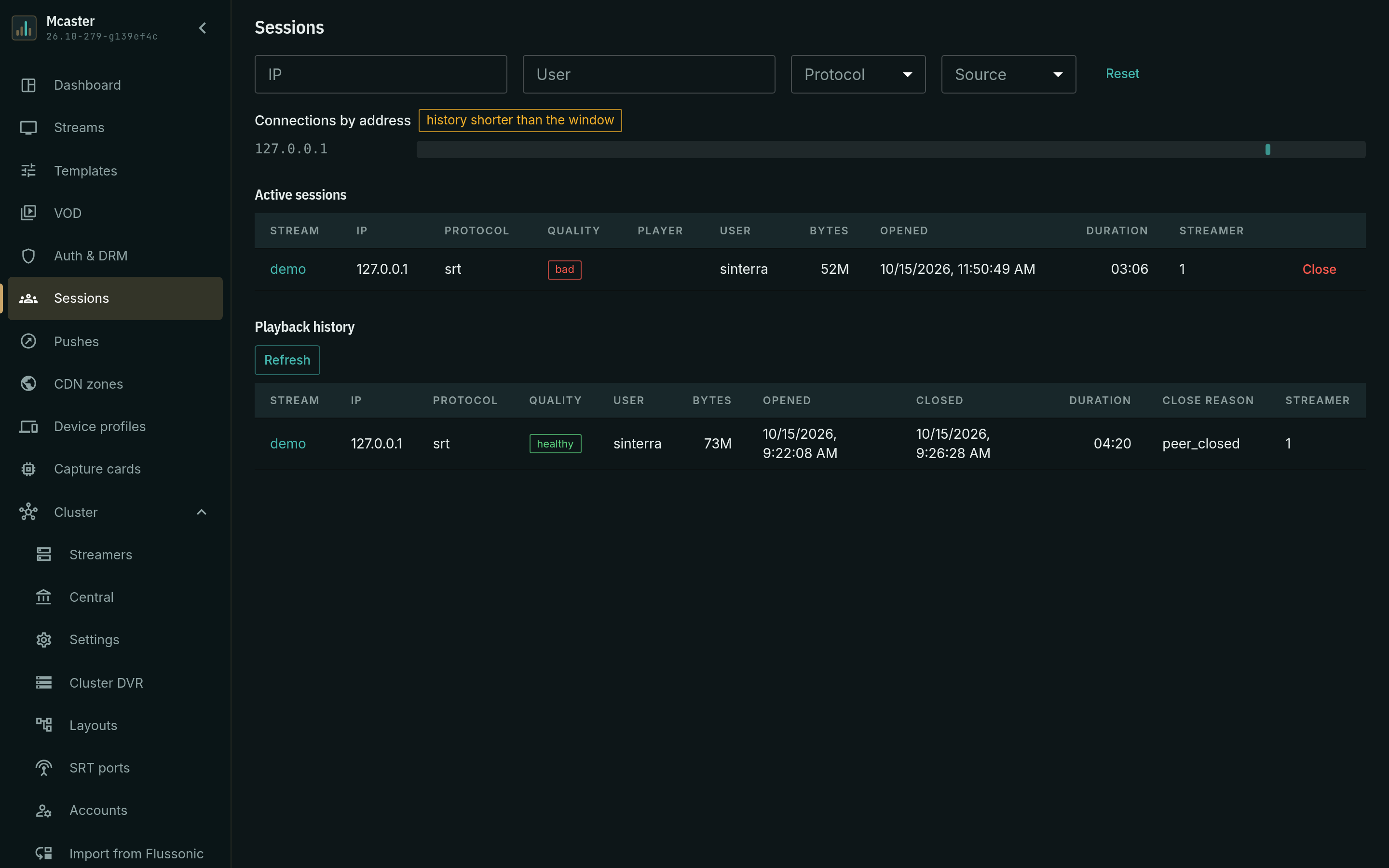Image resolution: width=1389 pixels, height=868 pixels.
Task: Click the teal marker on 127.0.0.1 timeline
Action: [x=1268, y=149]
